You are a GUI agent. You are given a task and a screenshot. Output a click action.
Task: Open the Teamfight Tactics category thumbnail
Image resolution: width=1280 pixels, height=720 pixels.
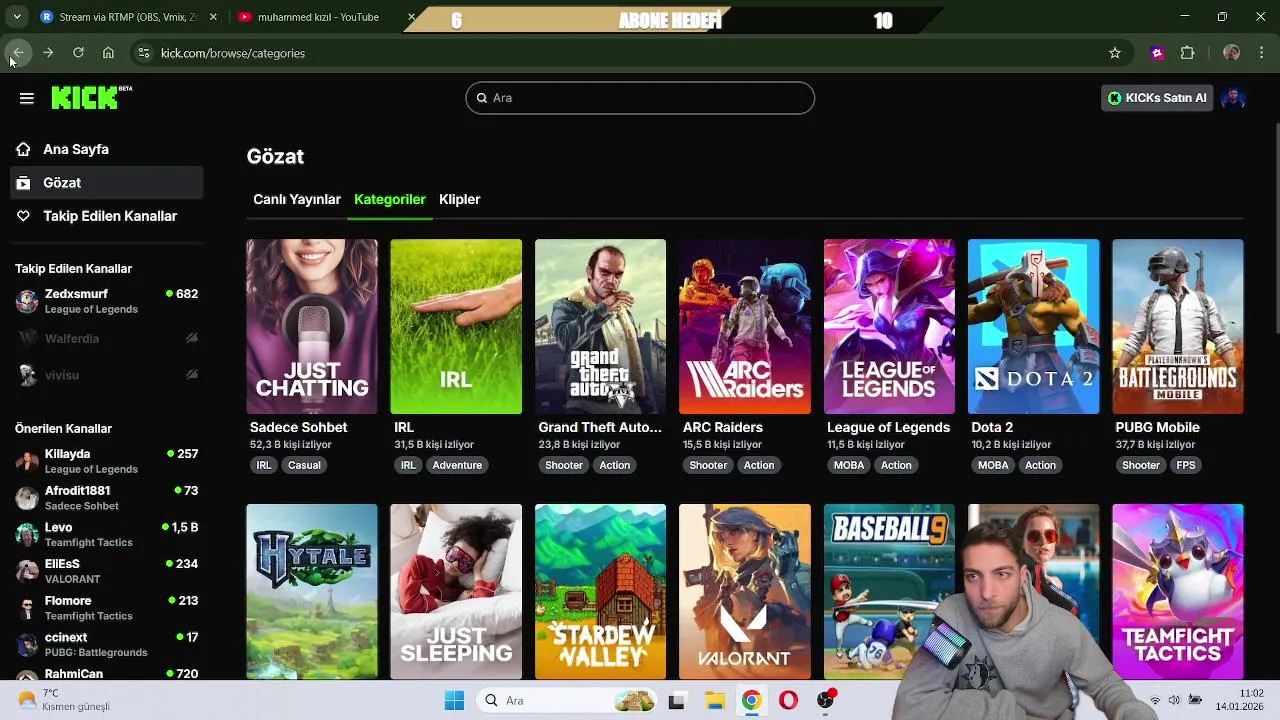(x=1178, y=591)
